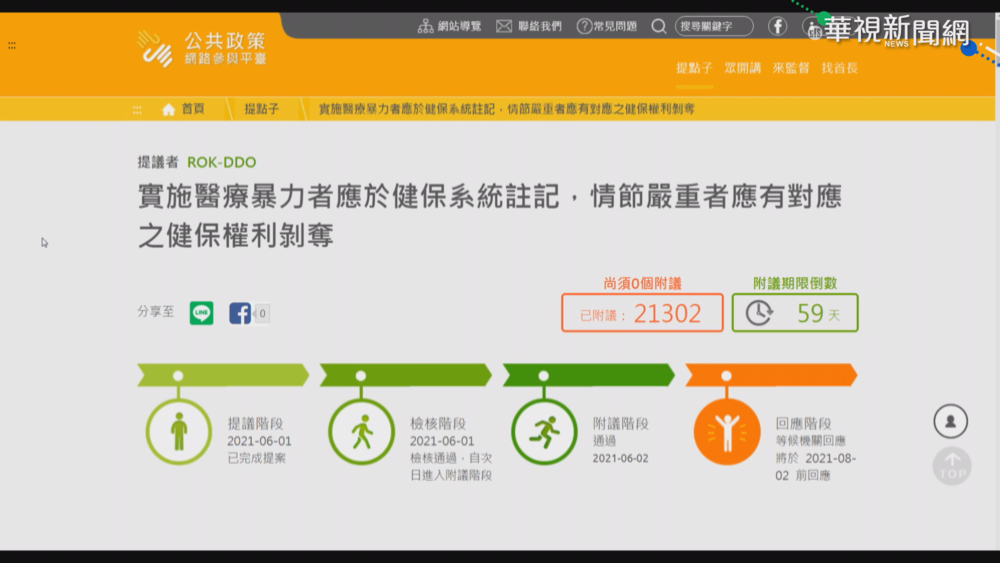The height and width of the screenshot is (563, 1000).
Task: Click the TOP back-to-top button
Action: pyautogui.click(x=952, y=466)
